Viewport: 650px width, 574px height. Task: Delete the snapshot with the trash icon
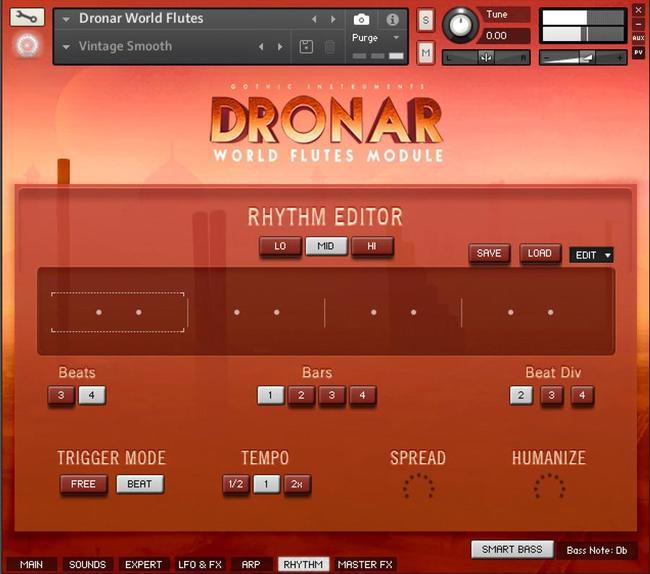click(x=330, y=46)
